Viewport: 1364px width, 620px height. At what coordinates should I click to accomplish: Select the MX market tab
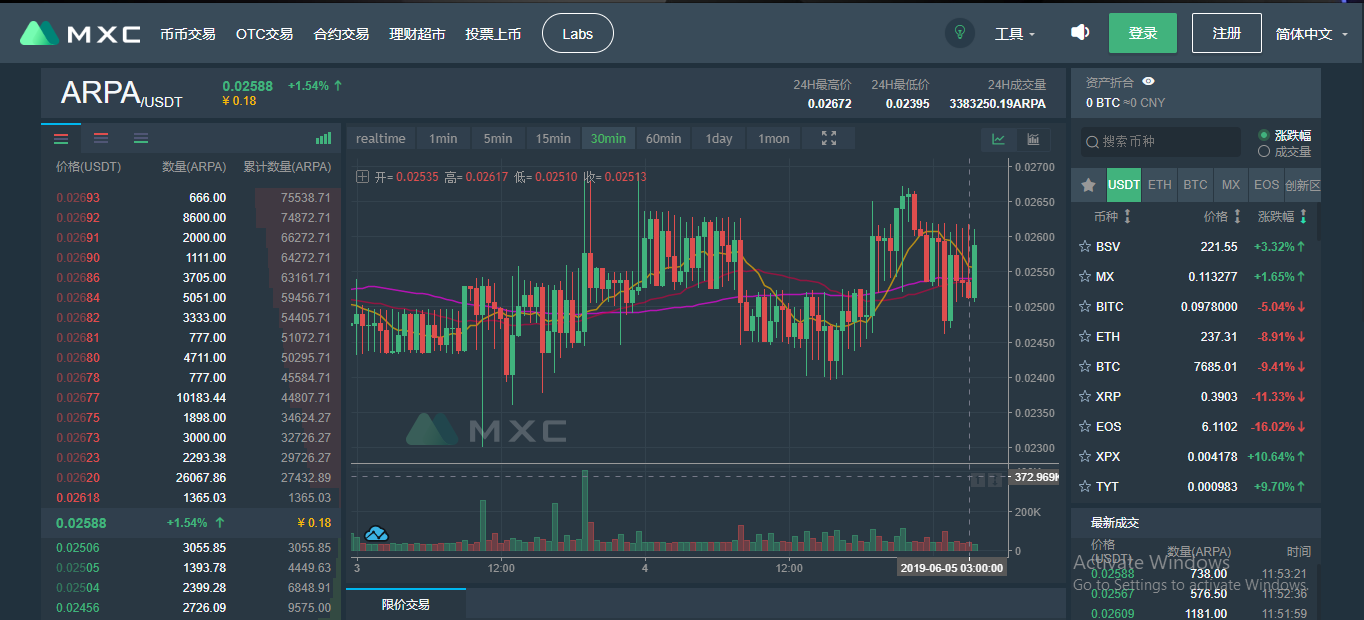[x=1231, y=185]
